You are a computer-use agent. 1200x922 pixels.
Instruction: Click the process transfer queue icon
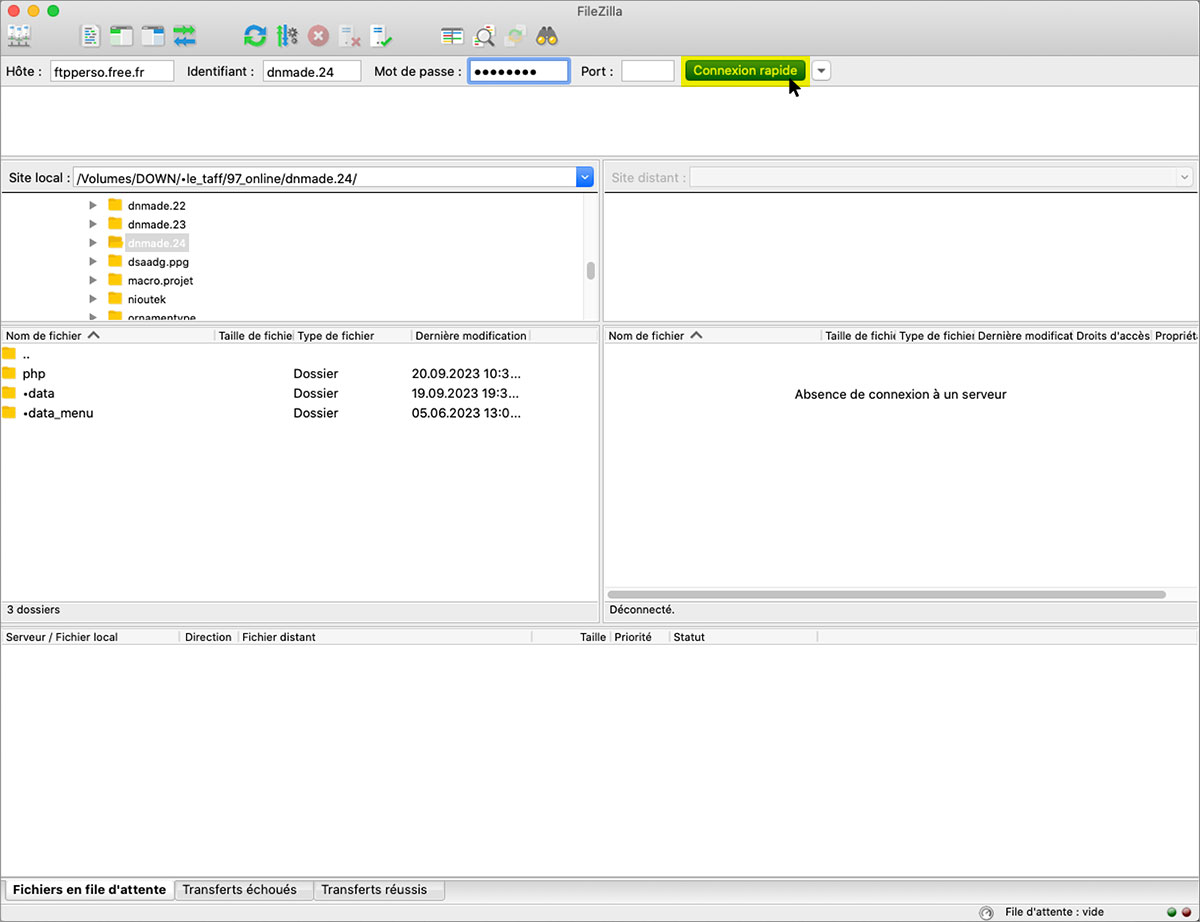tap(287, 36)
